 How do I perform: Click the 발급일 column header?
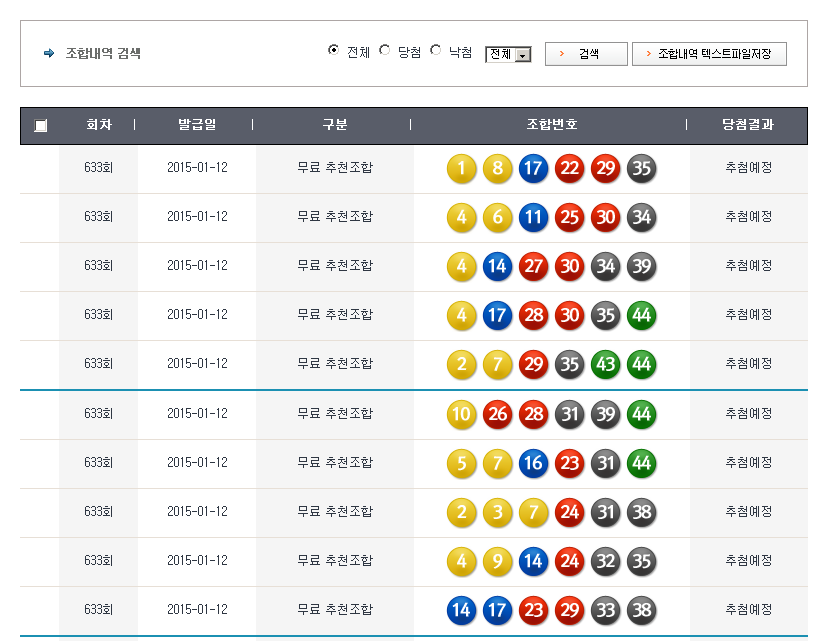coord(197,125)
